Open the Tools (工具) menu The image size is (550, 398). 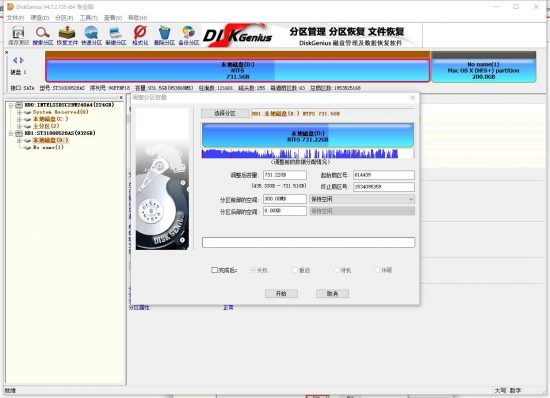(88, 18)
